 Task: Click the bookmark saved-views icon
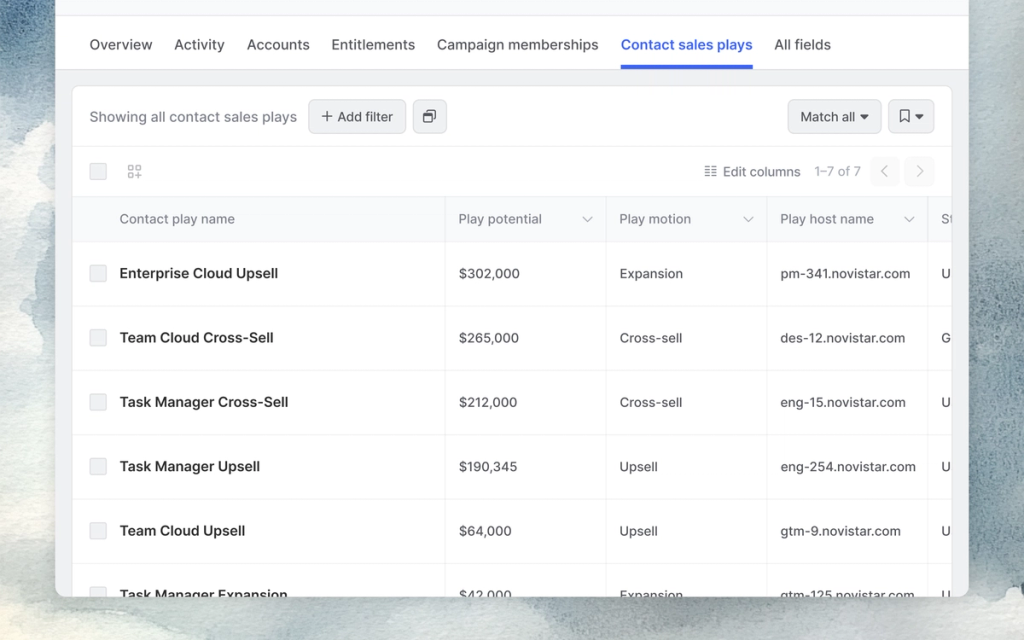point(904,116)
